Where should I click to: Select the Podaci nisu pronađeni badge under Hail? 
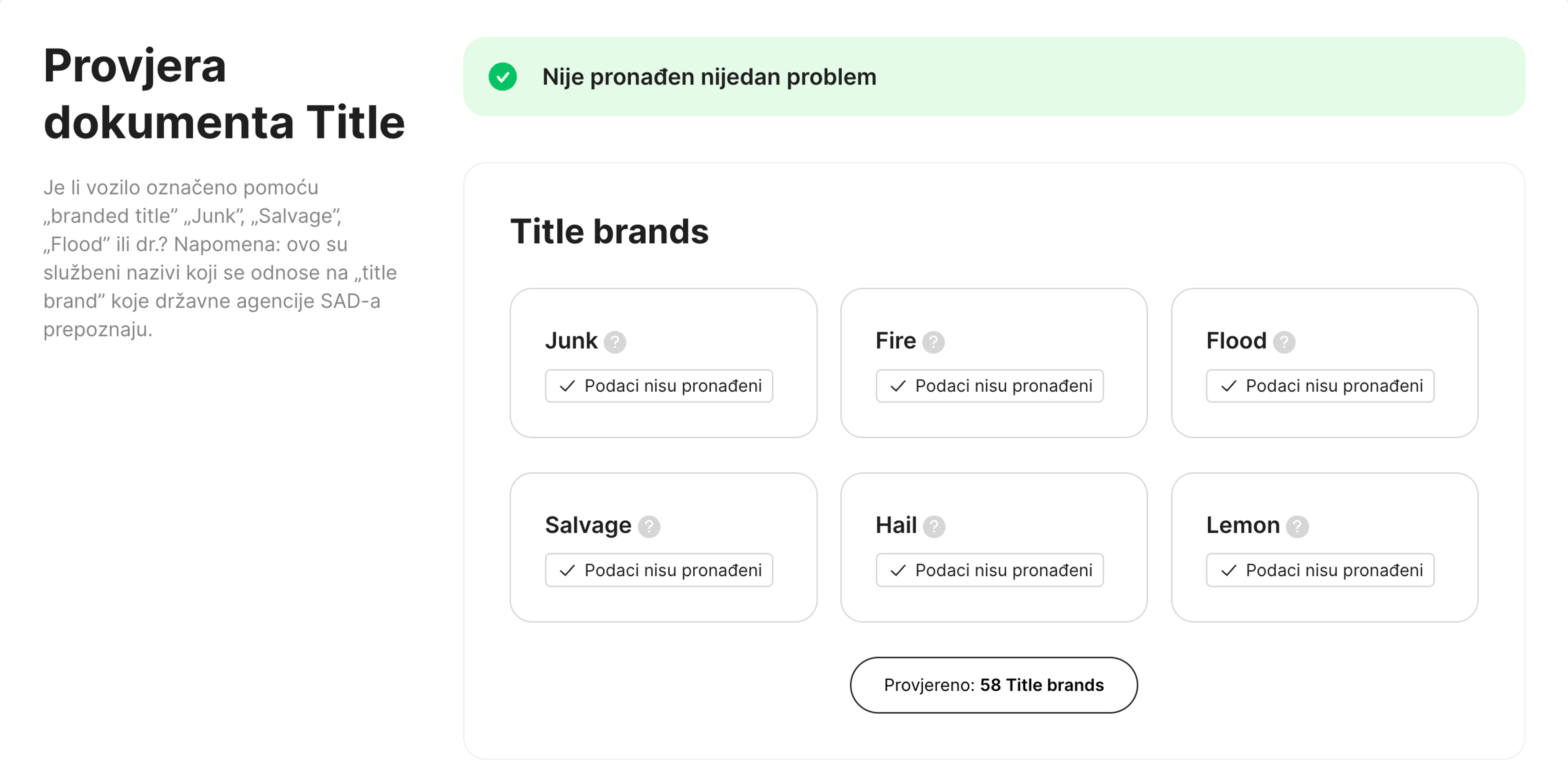pos(989,570)
